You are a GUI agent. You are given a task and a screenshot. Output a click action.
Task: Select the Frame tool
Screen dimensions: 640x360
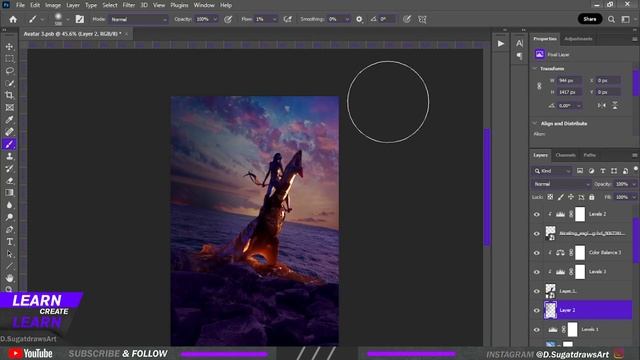[x=9, y=108]
